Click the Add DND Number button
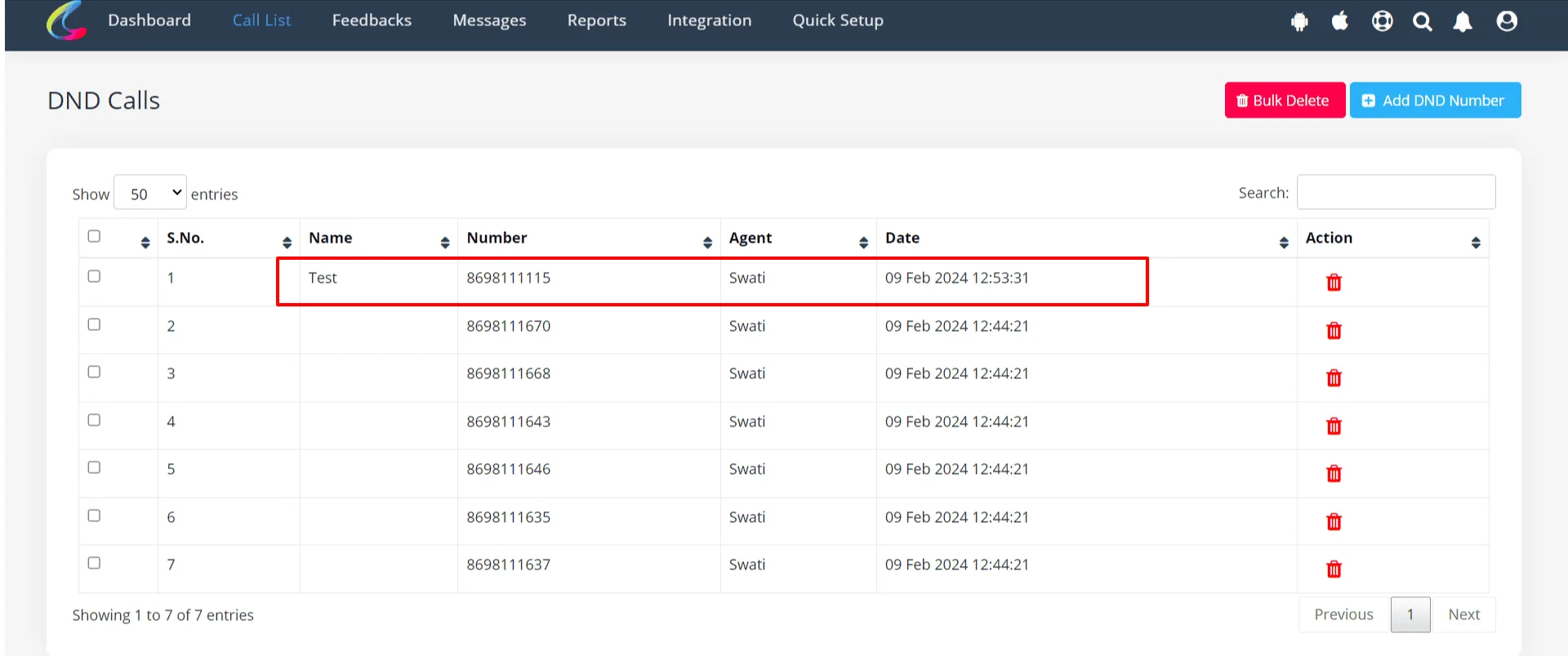Image resolution: width=1568 pixels, height=656 pixels. point(1435,100)
